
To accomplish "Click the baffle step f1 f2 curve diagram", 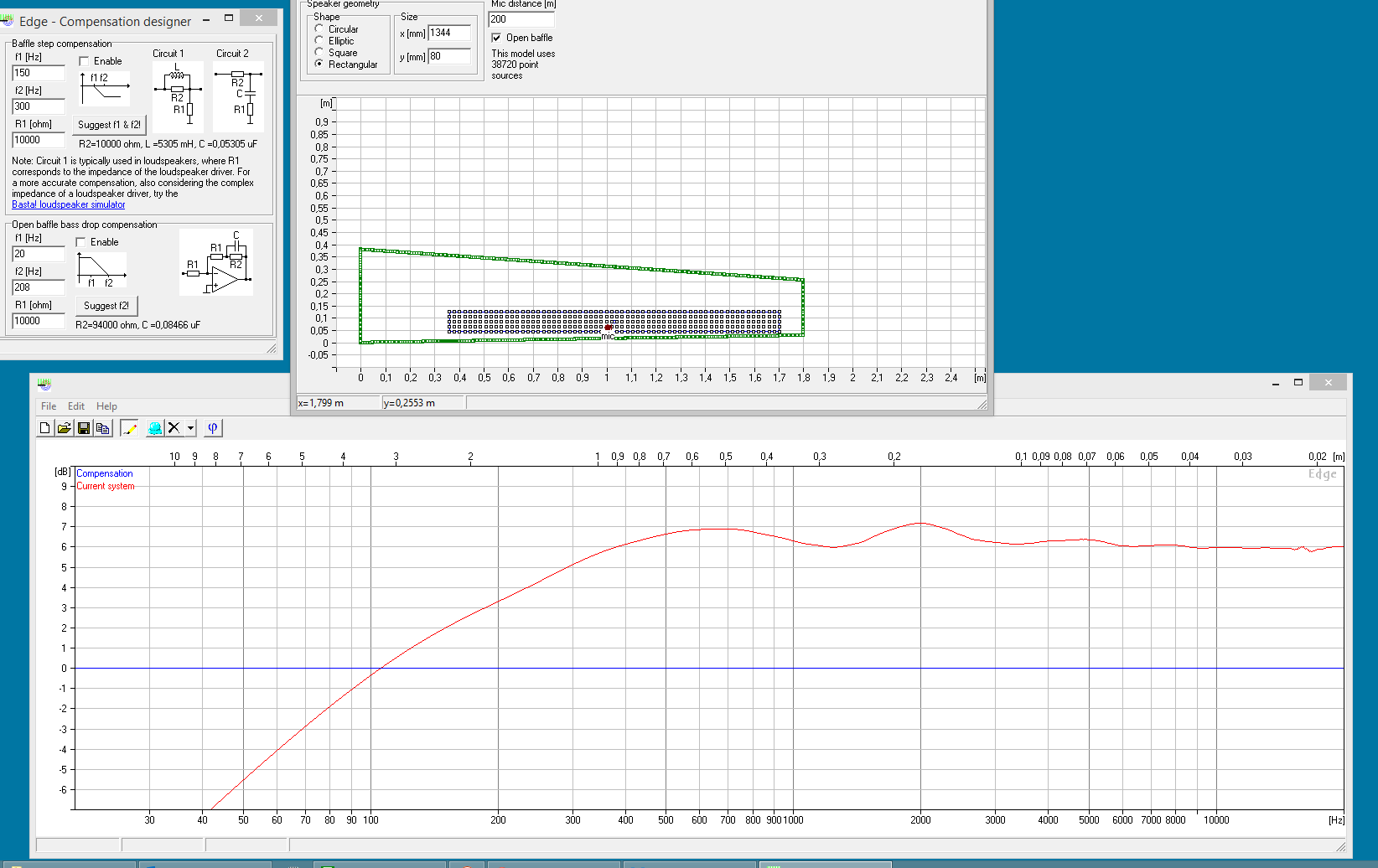I will 105,89.
